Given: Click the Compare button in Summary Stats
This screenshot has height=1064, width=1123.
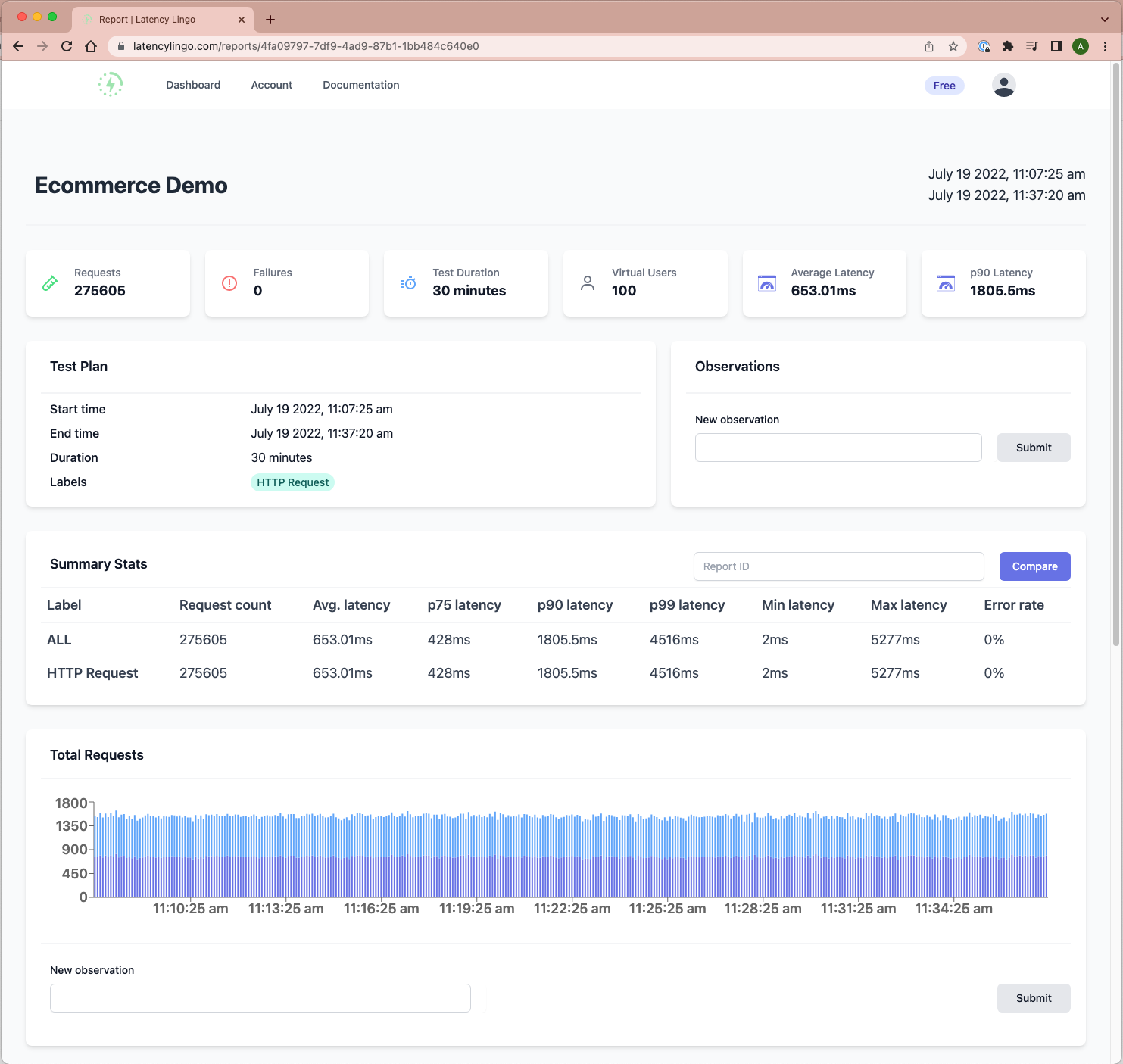Looking at the screenshot, I should [1034, 566].
